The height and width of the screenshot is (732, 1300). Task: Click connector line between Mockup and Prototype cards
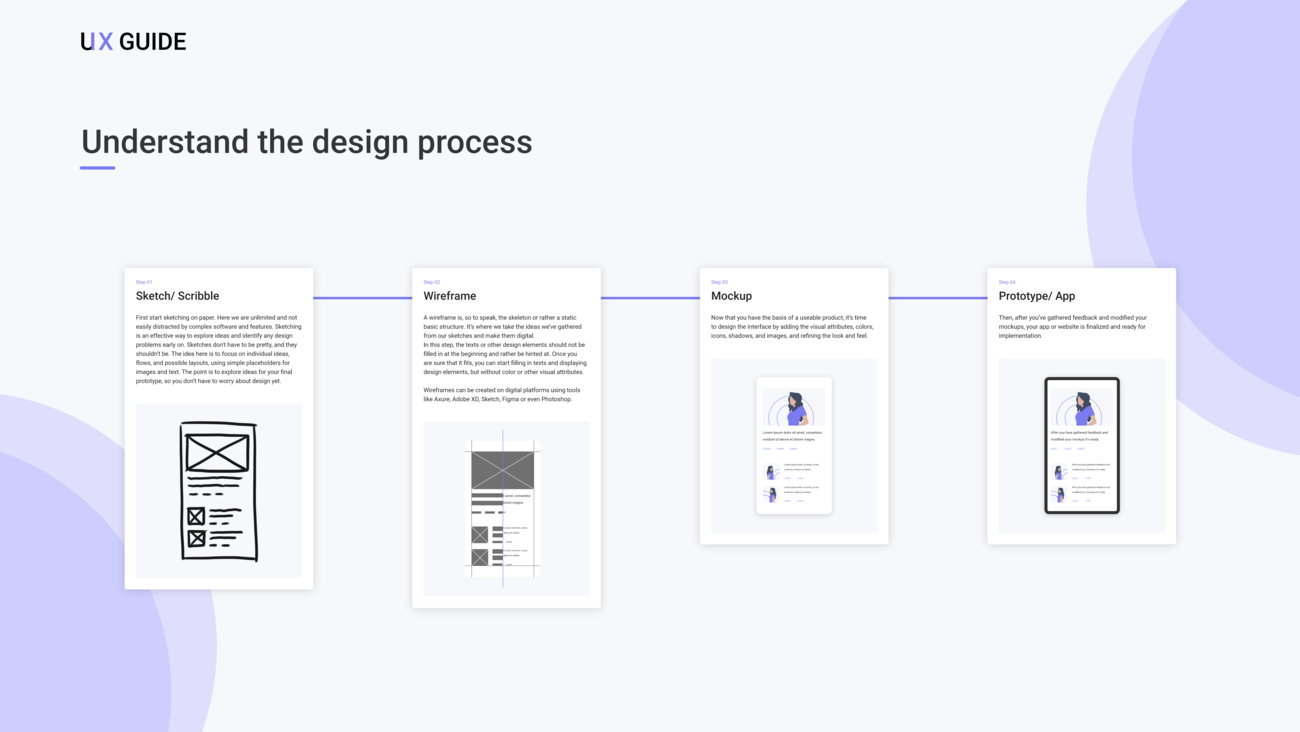coord(937,298)
